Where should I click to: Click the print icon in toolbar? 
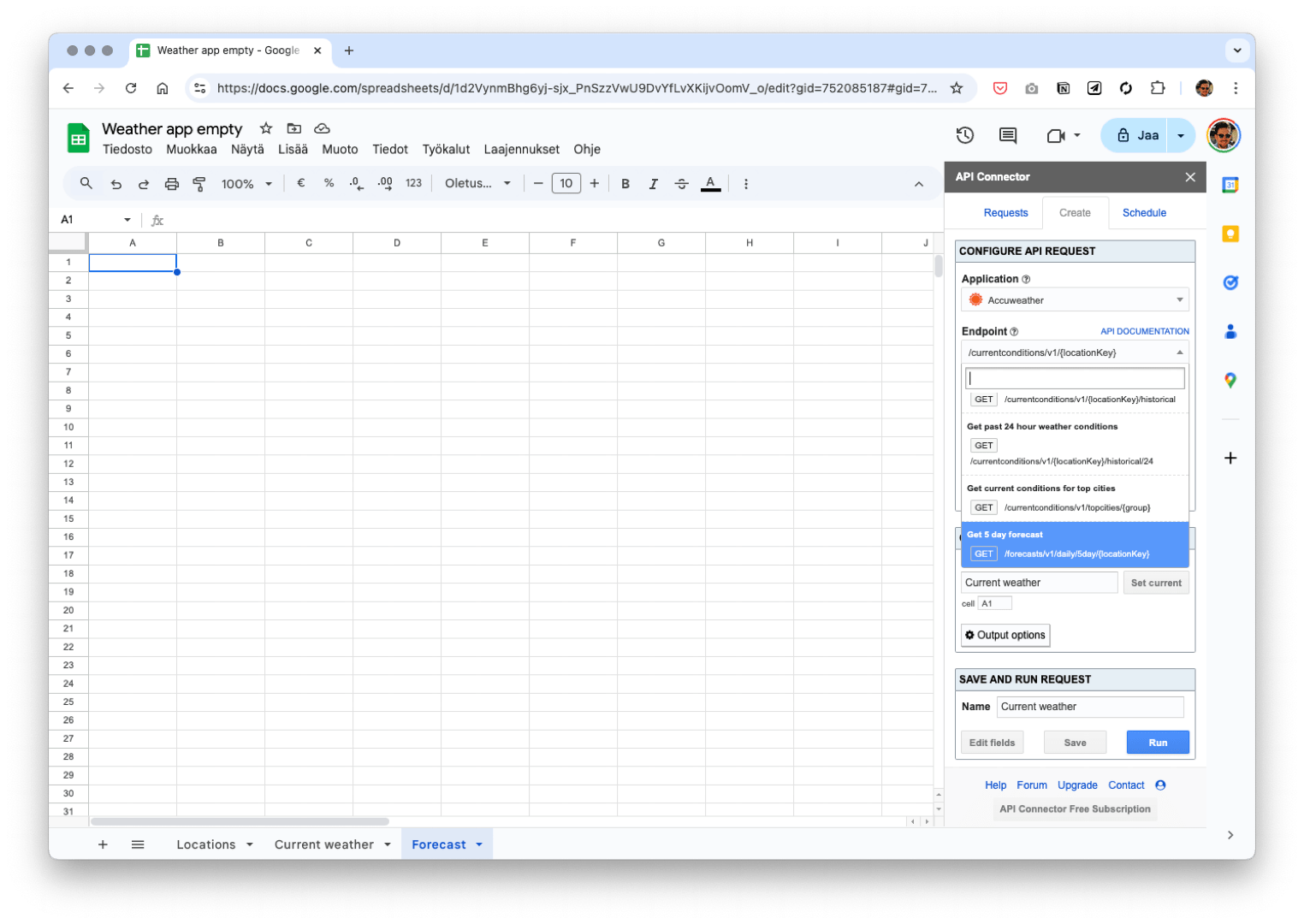click(171, 184)
